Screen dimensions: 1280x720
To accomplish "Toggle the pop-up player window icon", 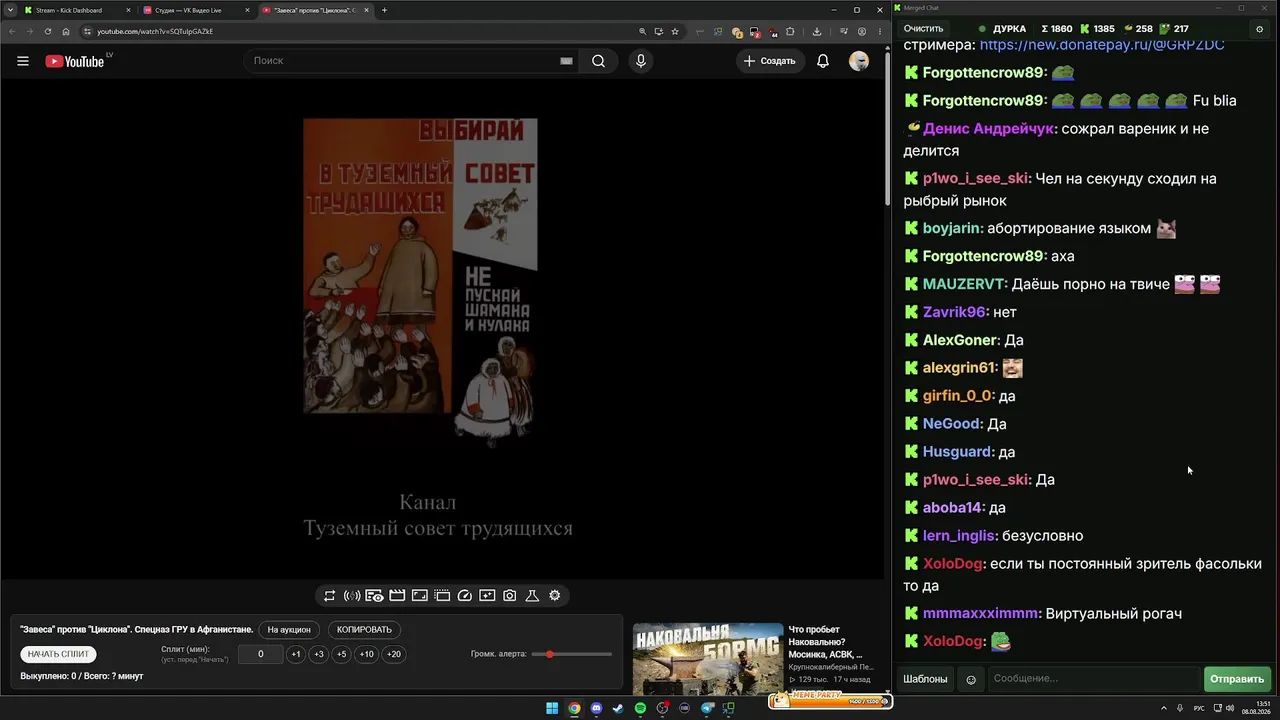I will 442,596.
